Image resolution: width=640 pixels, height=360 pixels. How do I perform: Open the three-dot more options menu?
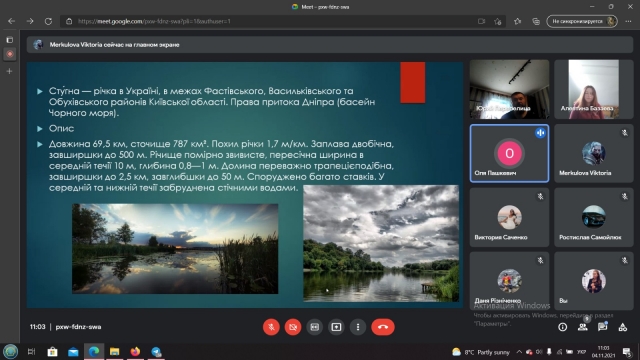pyautogui.click(x=358, y=327)
